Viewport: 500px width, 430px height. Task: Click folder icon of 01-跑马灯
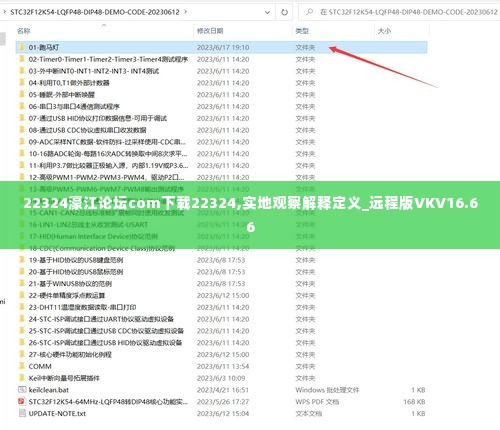(22, 47)
